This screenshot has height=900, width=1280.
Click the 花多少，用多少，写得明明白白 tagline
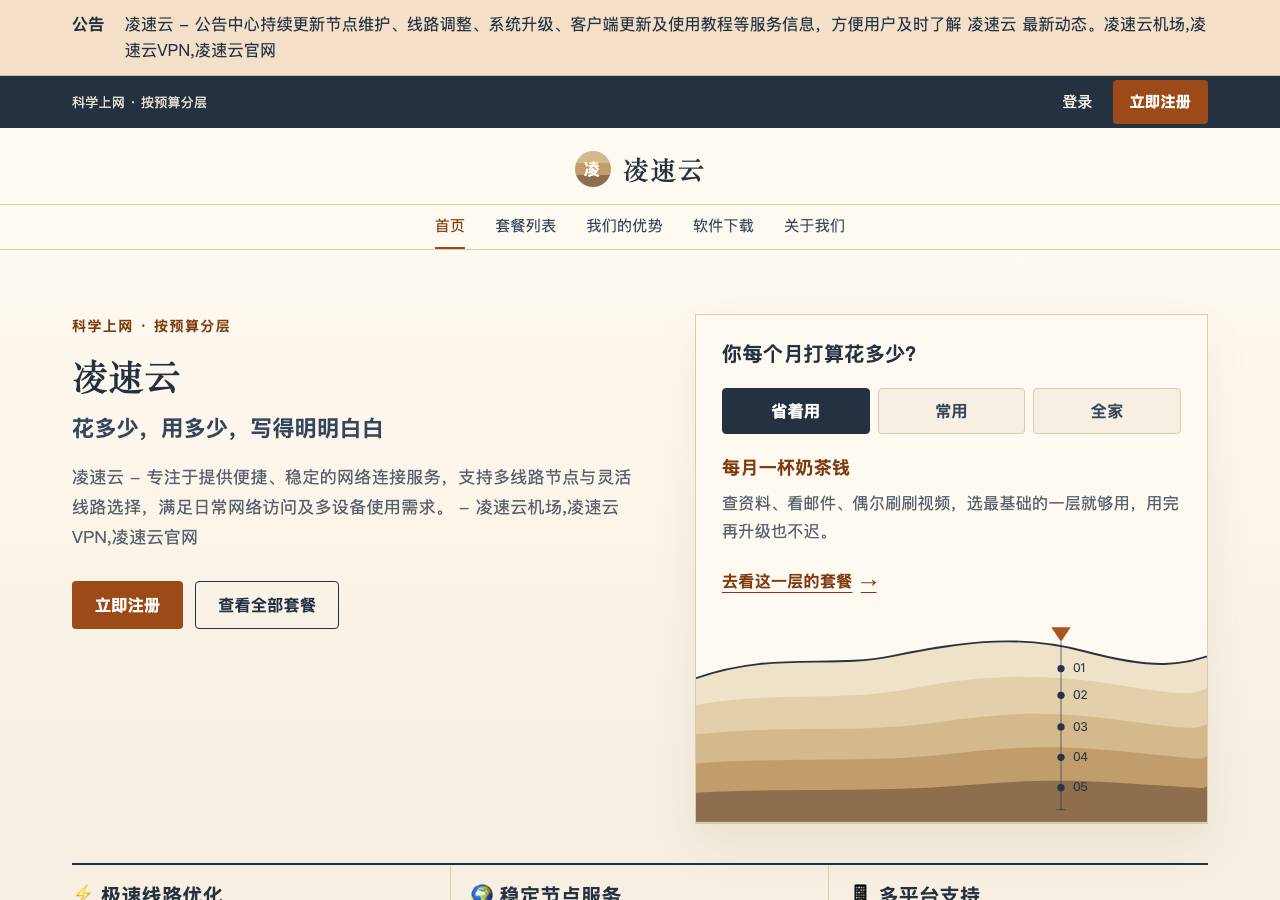point(228,428)
